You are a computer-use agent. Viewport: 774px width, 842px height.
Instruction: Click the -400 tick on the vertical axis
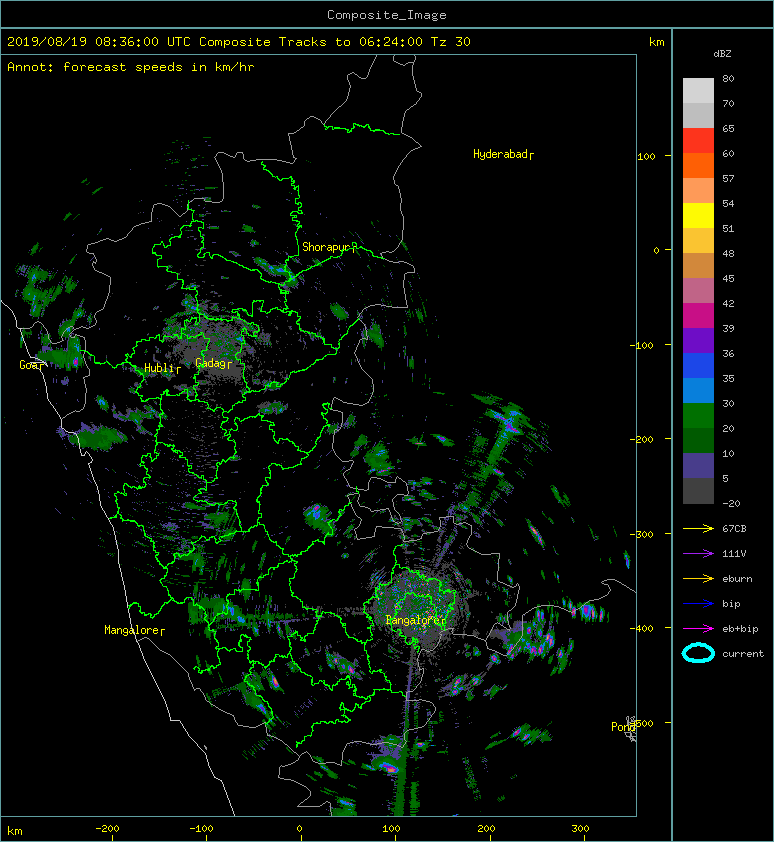(641, 628)
